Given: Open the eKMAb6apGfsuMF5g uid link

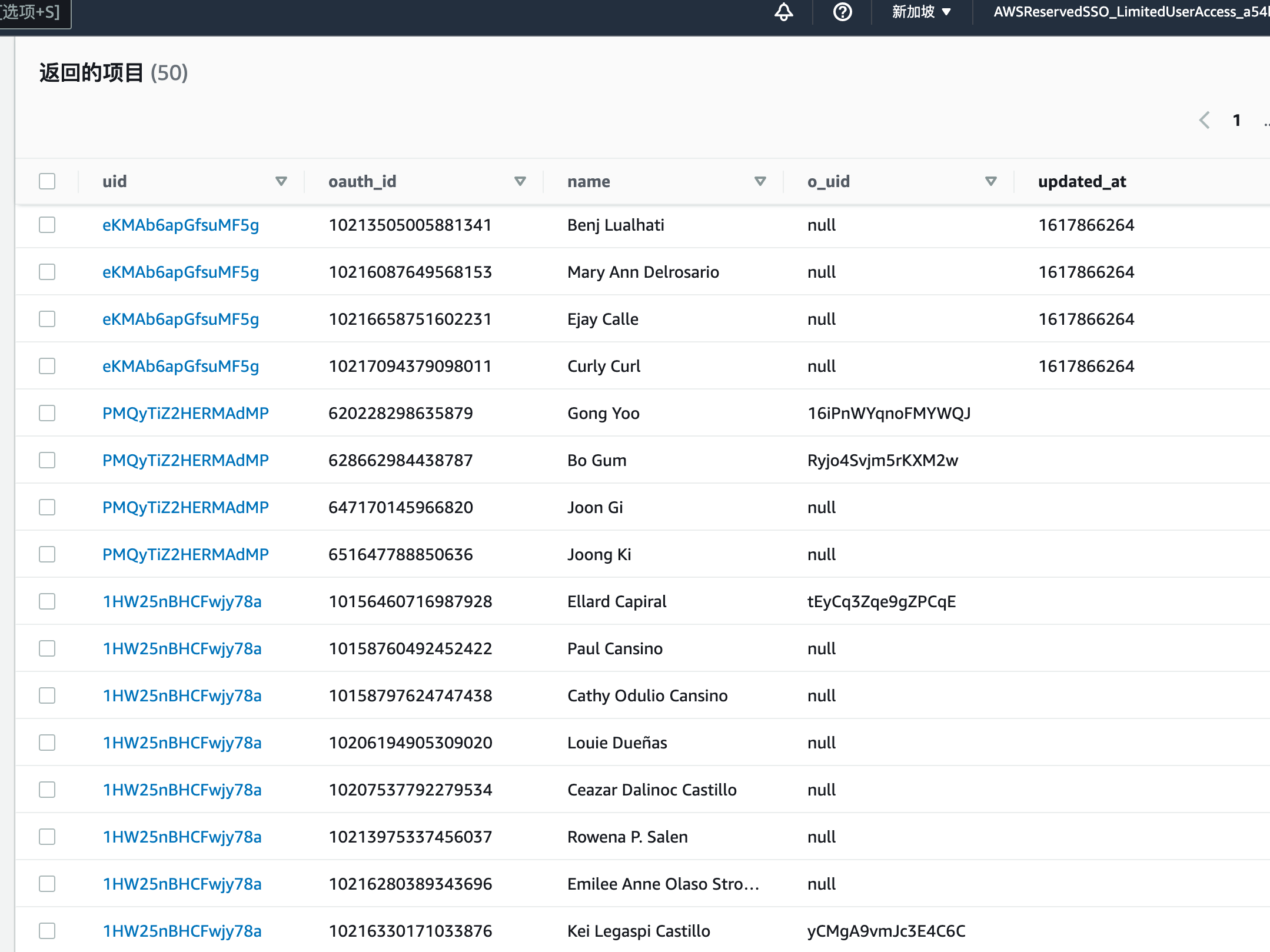Looking at the screenshot, I should point(181,225).
